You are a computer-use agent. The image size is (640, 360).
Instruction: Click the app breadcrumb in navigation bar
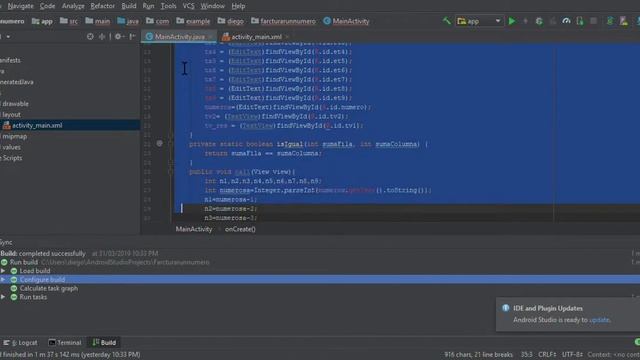(42, 21)
